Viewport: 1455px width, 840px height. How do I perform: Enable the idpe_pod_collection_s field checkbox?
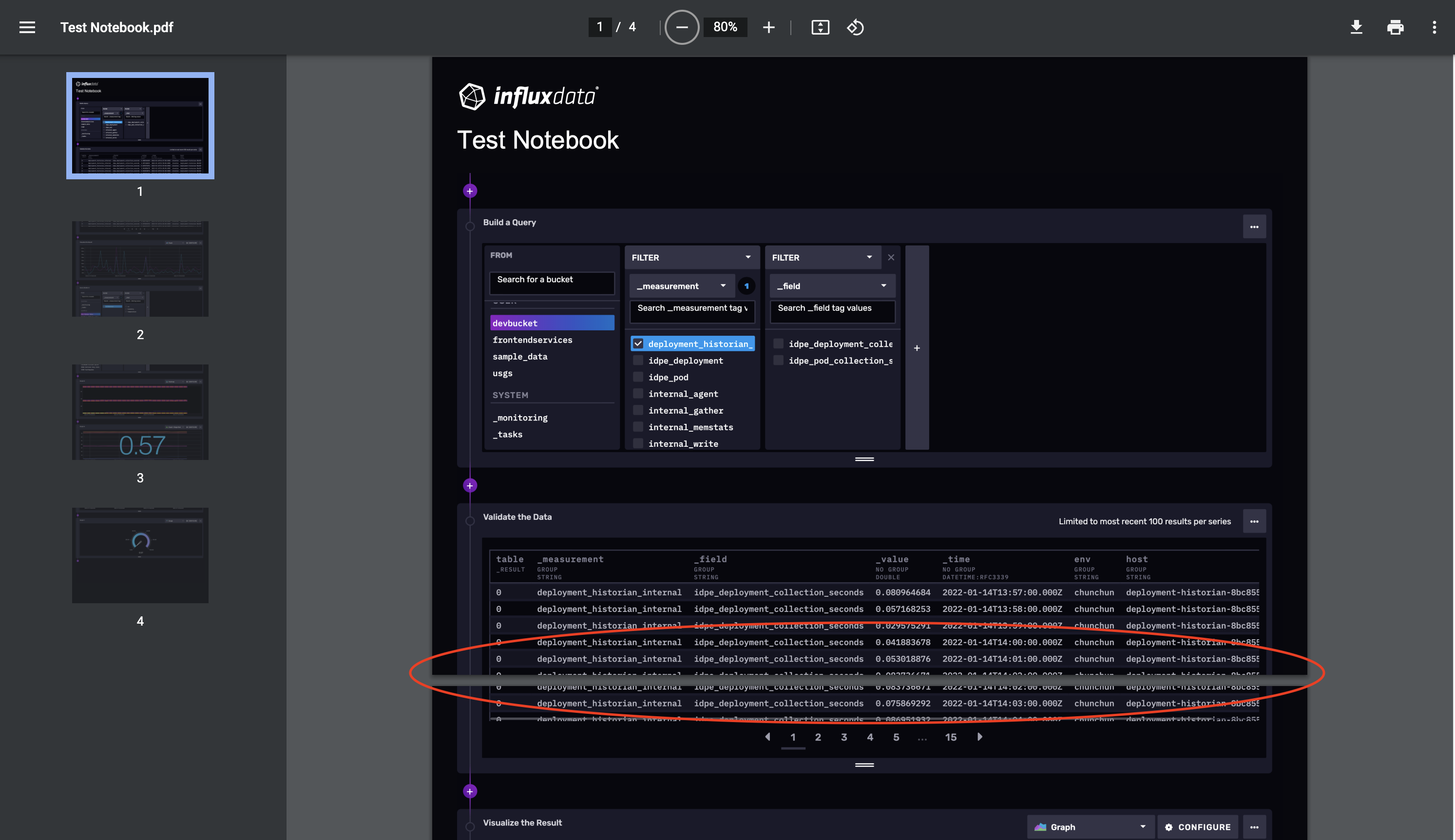(x=779, y=360)
